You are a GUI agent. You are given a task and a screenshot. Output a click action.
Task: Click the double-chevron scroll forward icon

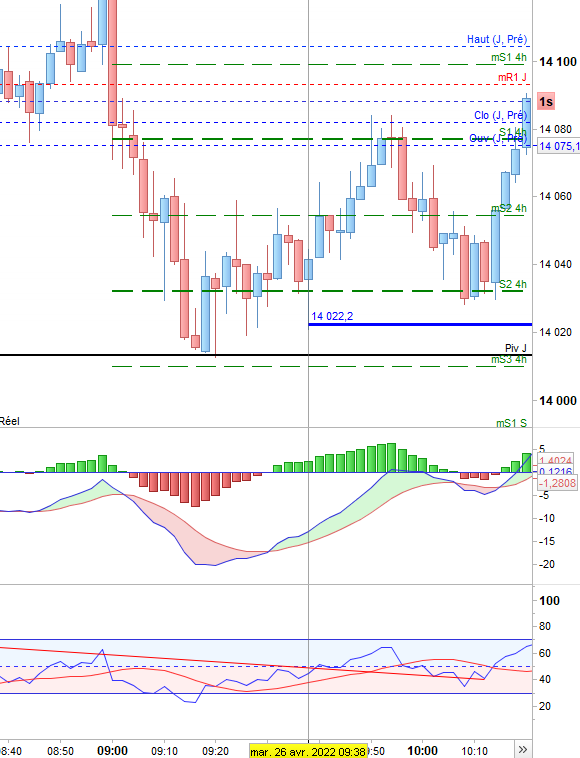522,750
